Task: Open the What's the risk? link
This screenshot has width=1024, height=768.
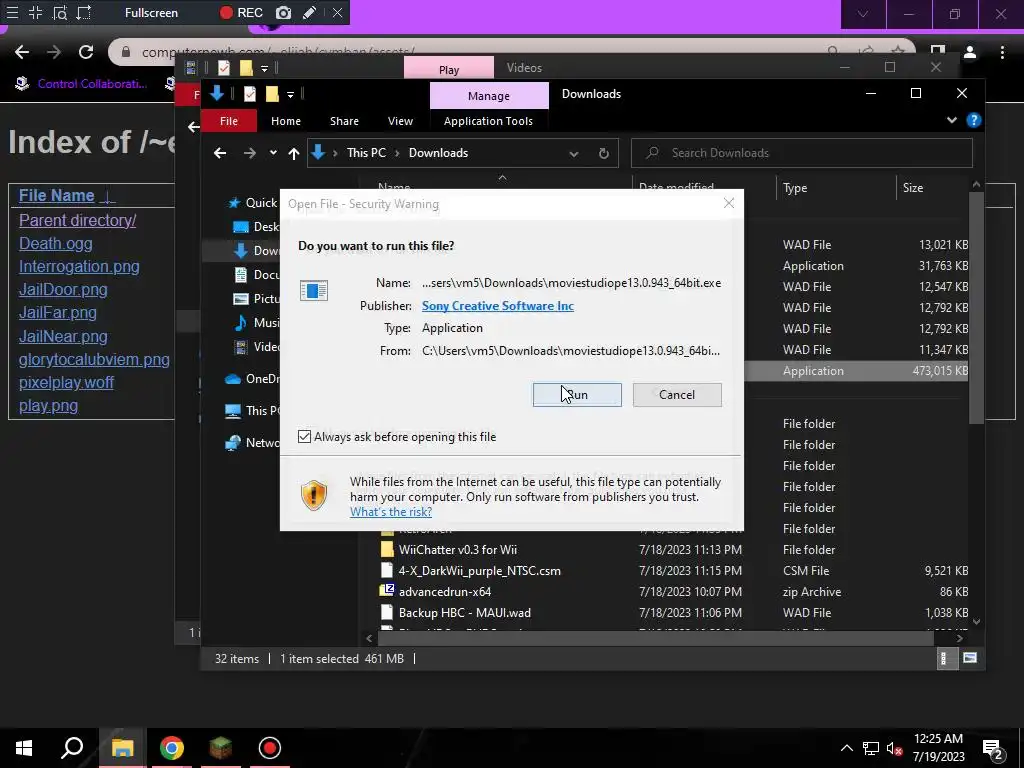Action: click(x=391, y=512)
